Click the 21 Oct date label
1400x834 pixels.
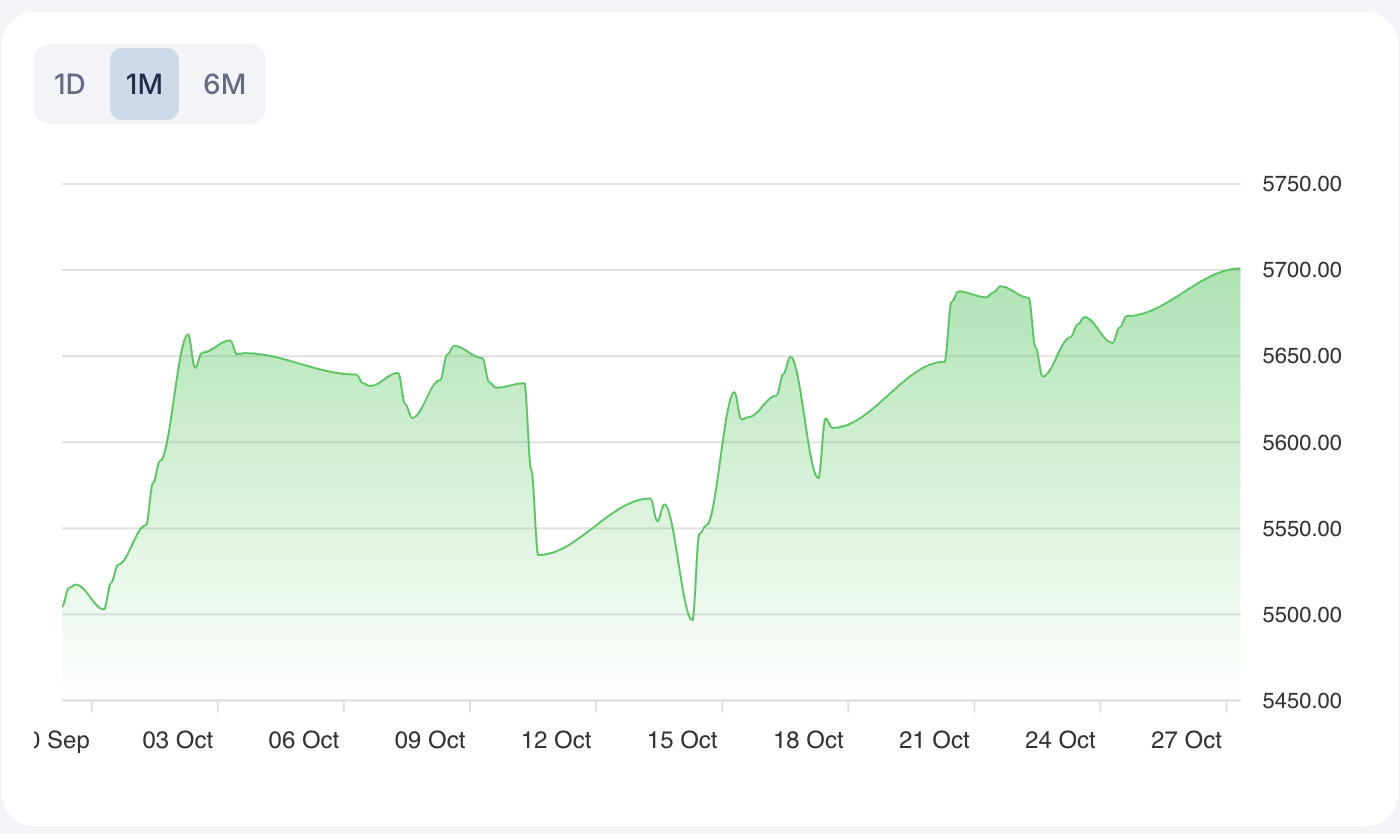tap(934, 741)
